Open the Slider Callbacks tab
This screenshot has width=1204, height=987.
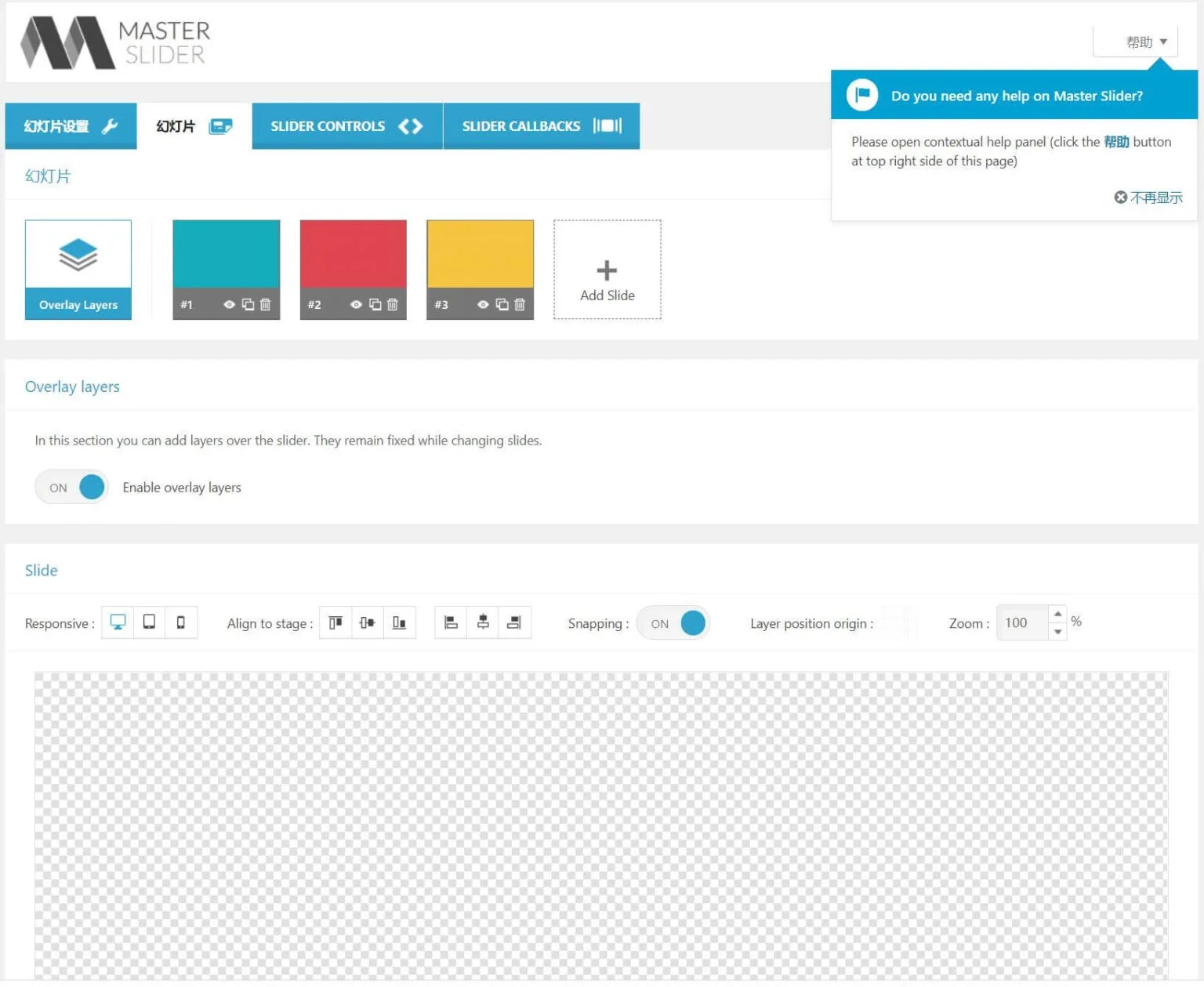pos(542,127)
